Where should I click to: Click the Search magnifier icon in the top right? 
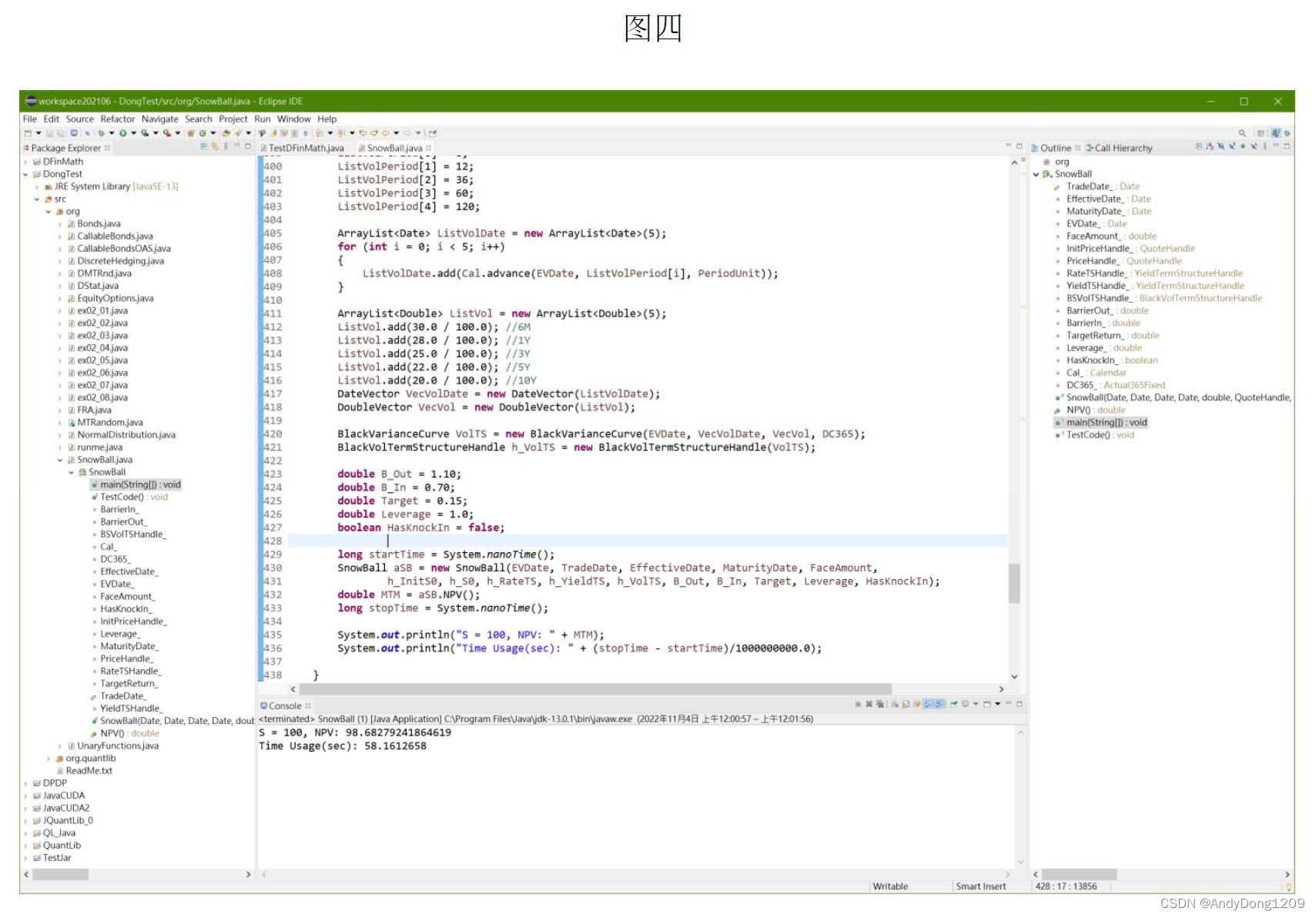point(1242,133)
